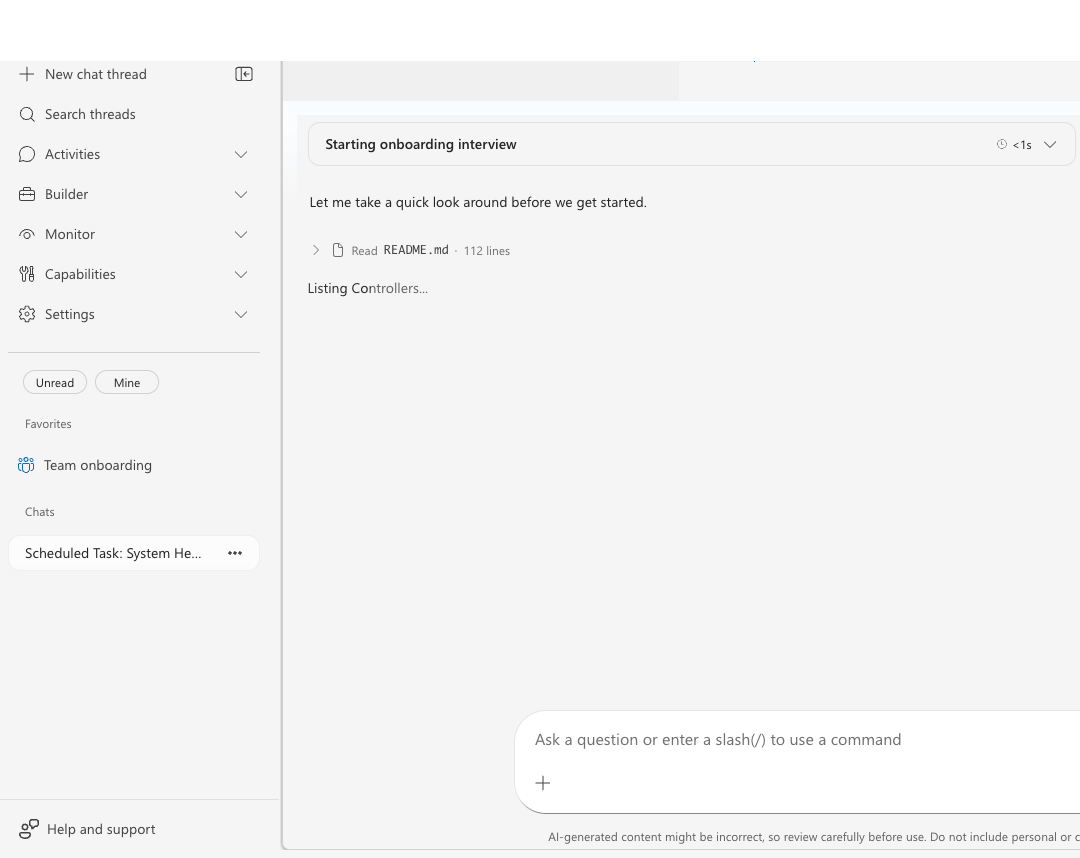Start a New chat thread
This screenshot has height=858, width=1080.
(x=96, y=74)
